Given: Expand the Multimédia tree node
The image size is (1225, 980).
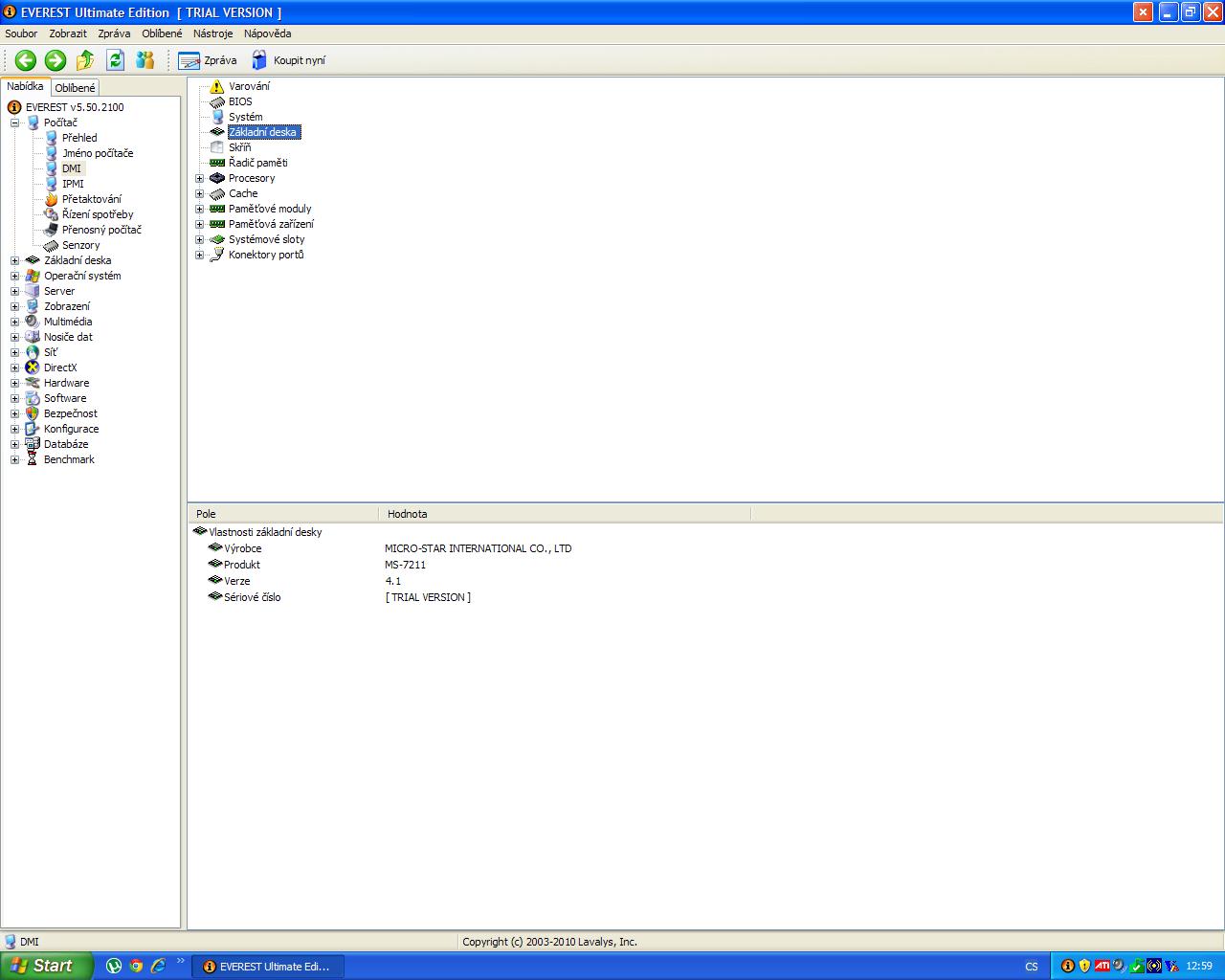Looking at the screenshot, I should (14, 322).
